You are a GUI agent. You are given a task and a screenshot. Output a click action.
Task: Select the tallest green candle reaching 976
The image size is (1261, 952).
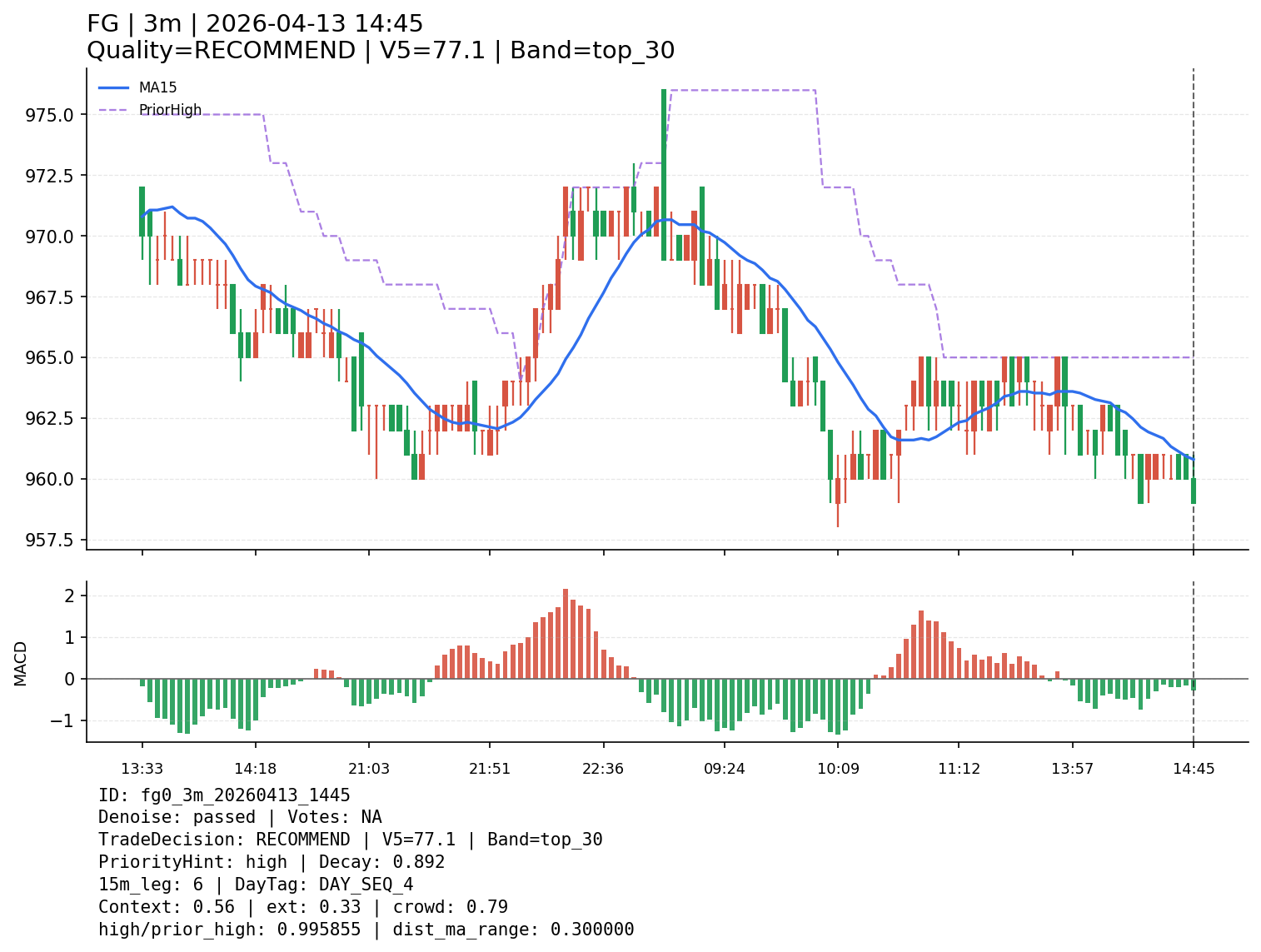[x=664, y=175]
